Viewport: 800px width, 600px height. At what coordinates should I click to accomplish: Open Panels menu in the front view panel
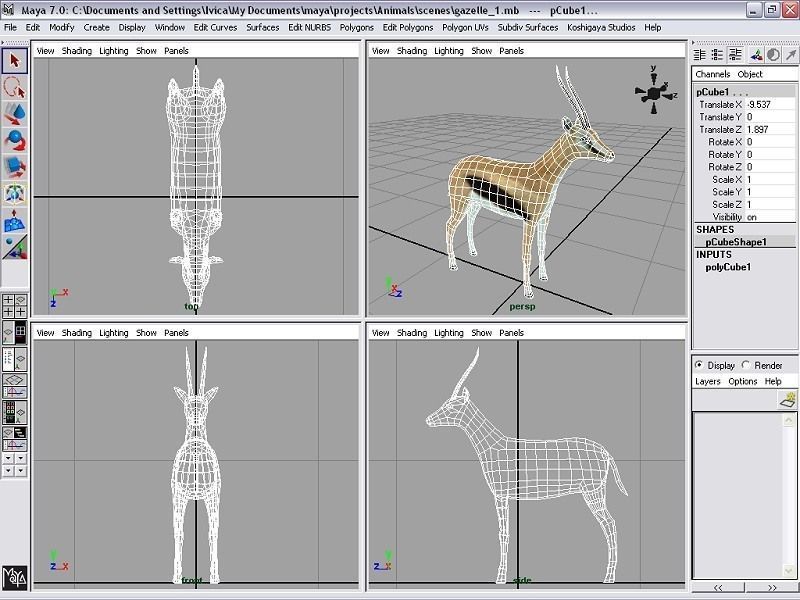coord(176,333)
